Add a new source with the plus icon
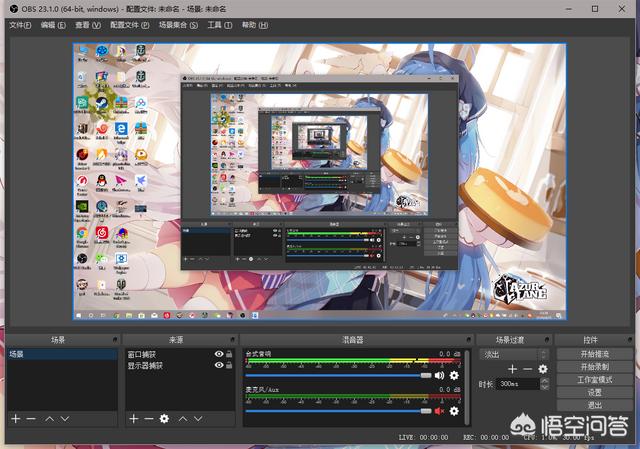 133,418
